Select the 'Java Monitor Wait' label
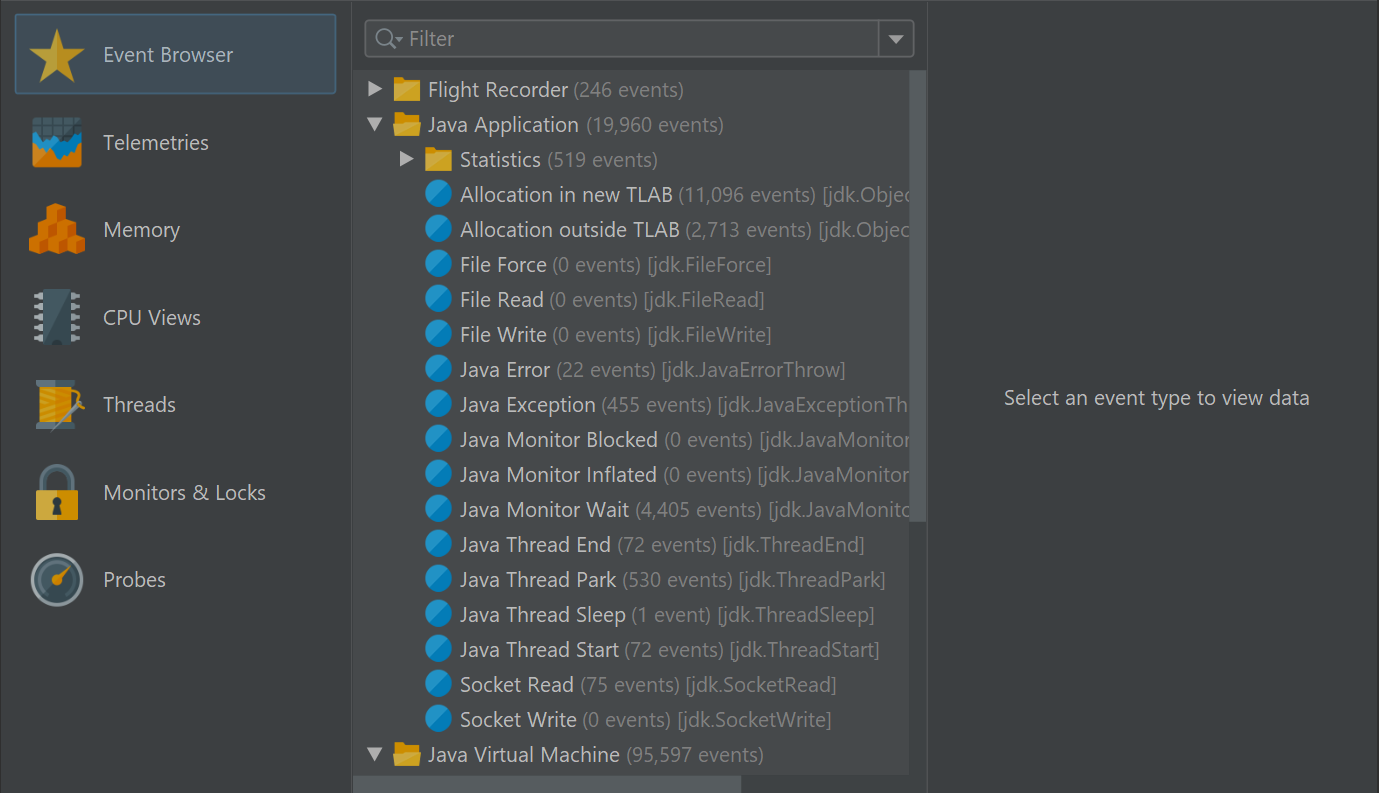Image resolution: width=1379 pixels, height=793 pixels. pos(544,510)
